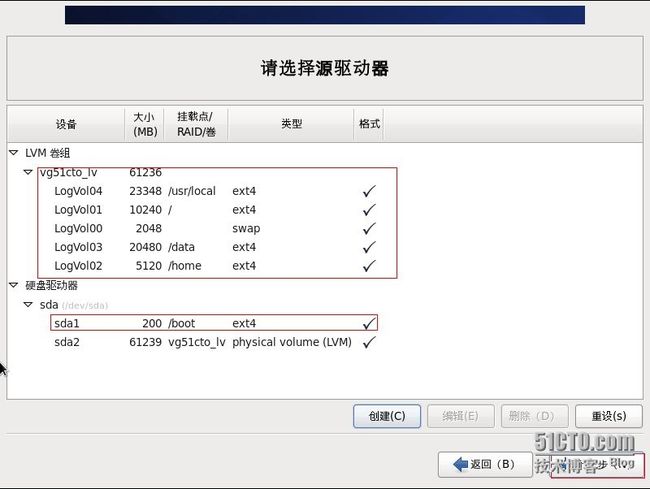Viewport: 650px width, 489px height.
Task: Collapse the vg51cto_lv volume group
Action: tap(29, 172)
